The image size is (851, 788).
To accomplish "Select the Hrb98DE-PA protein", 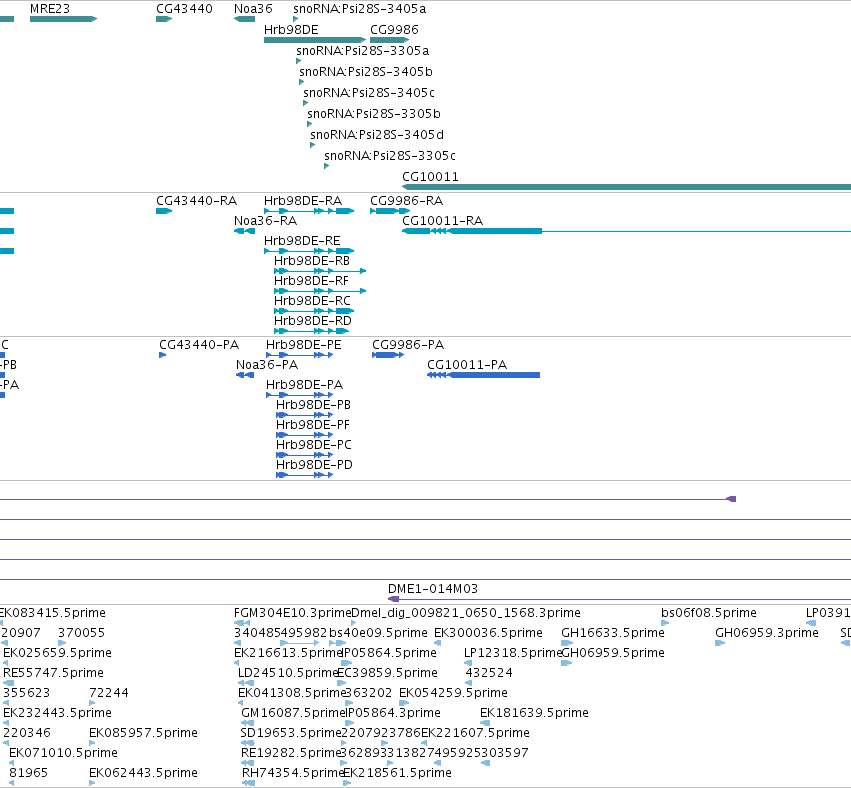I will [300, 395].
